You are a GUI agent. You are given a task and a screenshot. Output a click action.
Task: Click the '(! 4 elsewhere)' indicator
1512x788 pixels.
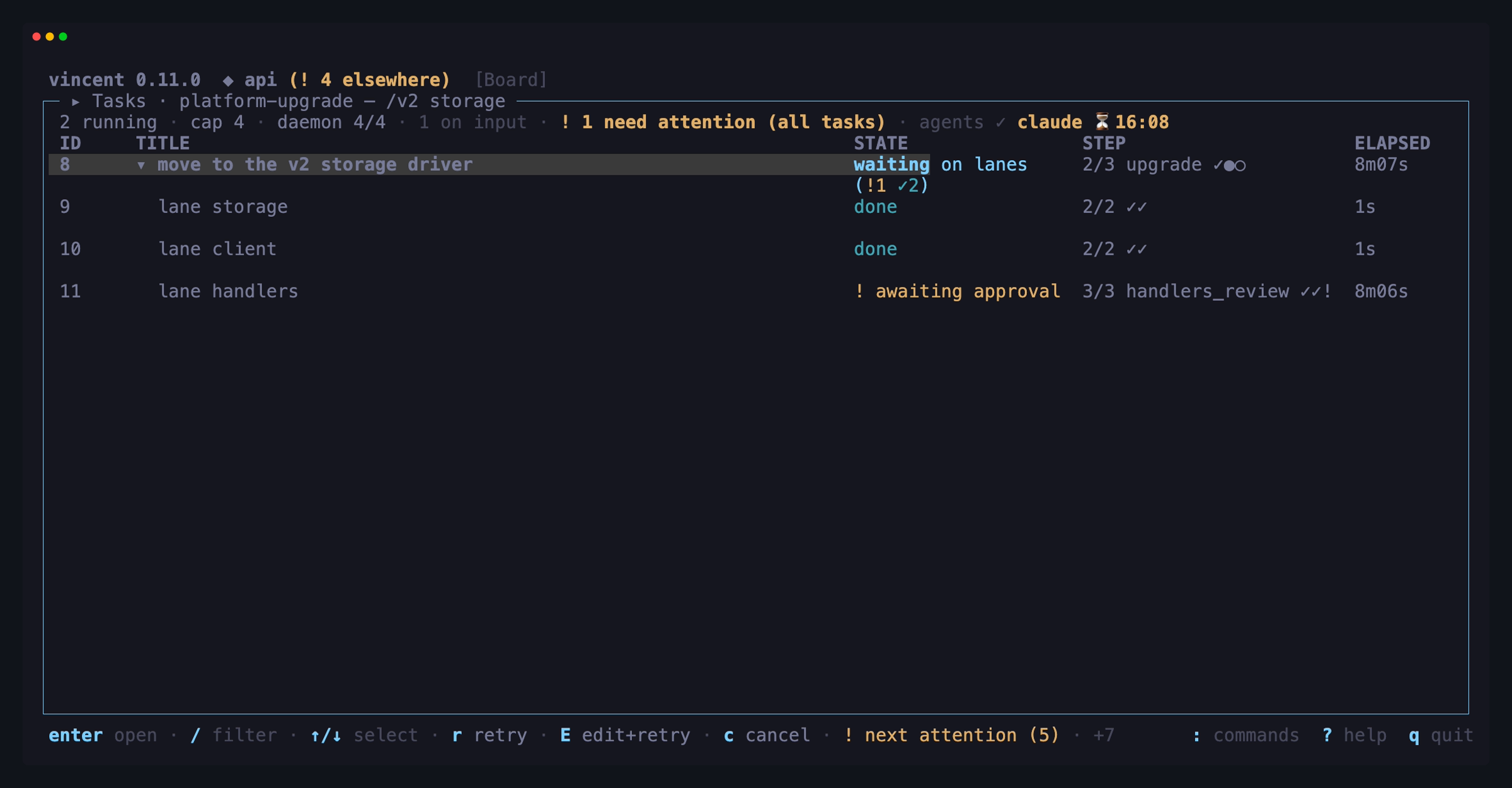[x=369, y=80]
